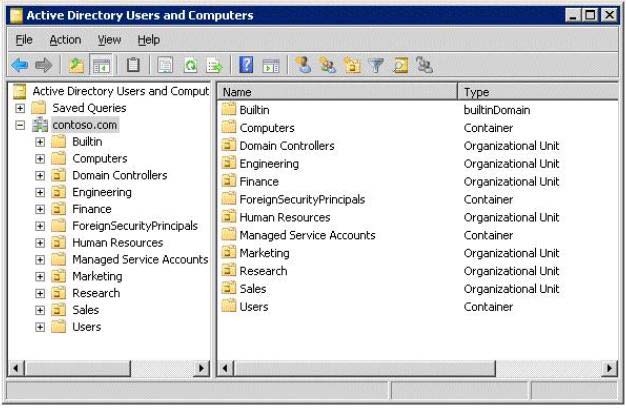Add objects to group via last toolbar icon
This screenshot has width=626, height=408.
coord(424,65)
